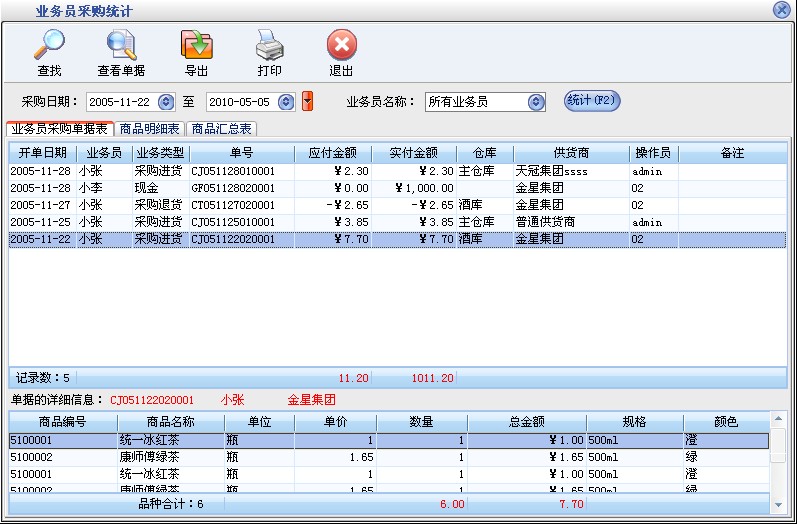The width and height of the screenshot is (797, 524).
Task: Open the end date 2010-05-05 dropdown
Action: point(286,102)
